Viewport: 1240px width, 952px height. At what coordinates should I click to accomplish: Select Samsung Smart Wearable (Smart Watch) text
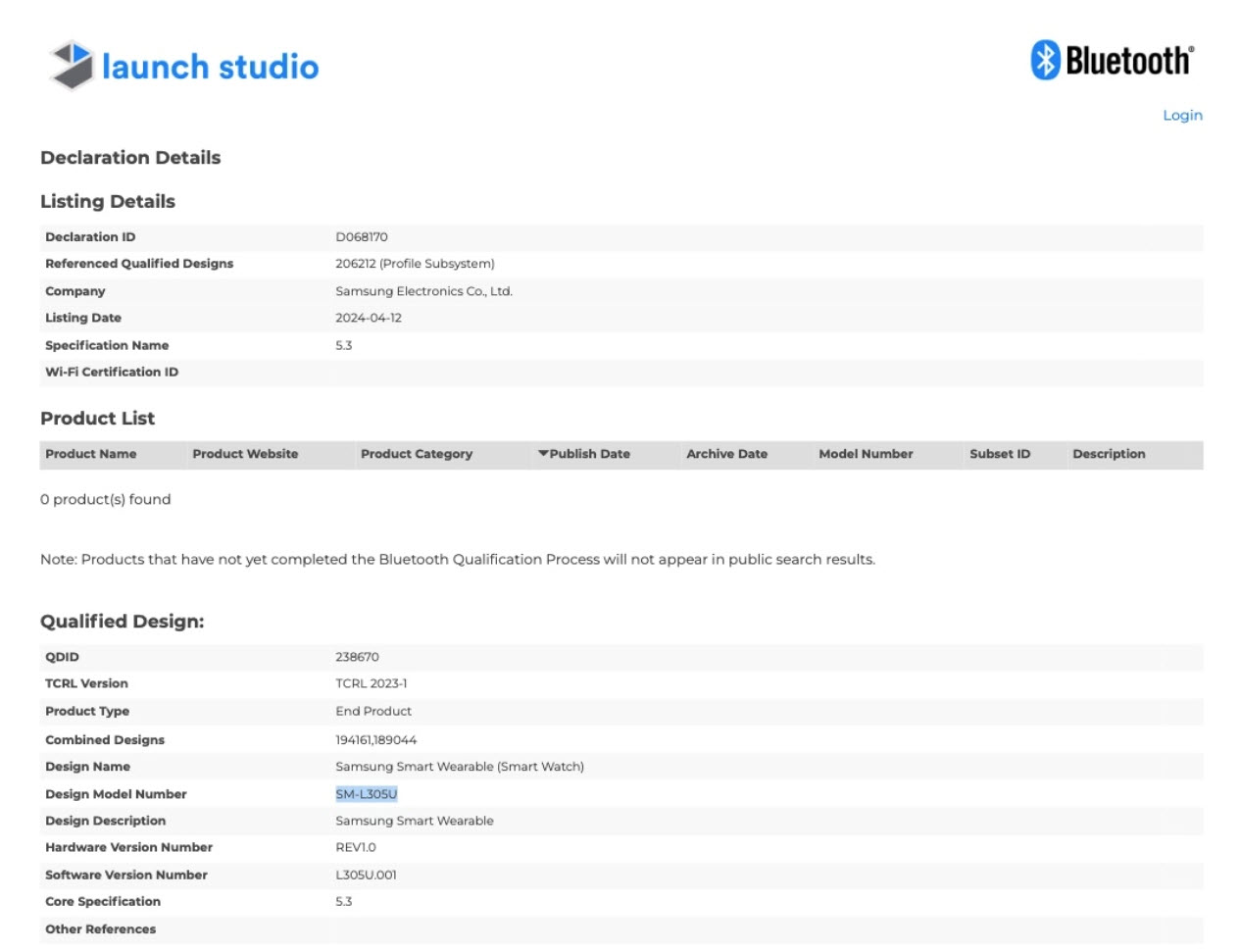pyautogui.click(x=460, y=767)
